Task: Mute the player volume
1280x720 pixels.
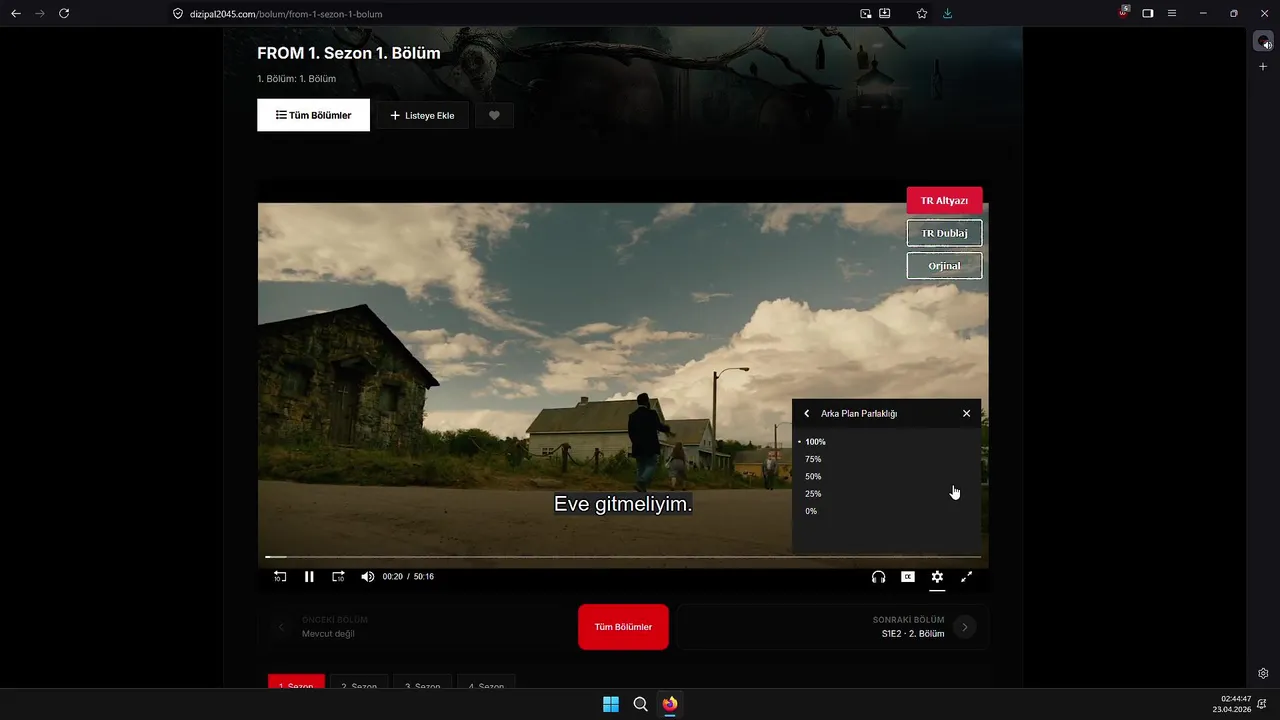Action: 367,577
